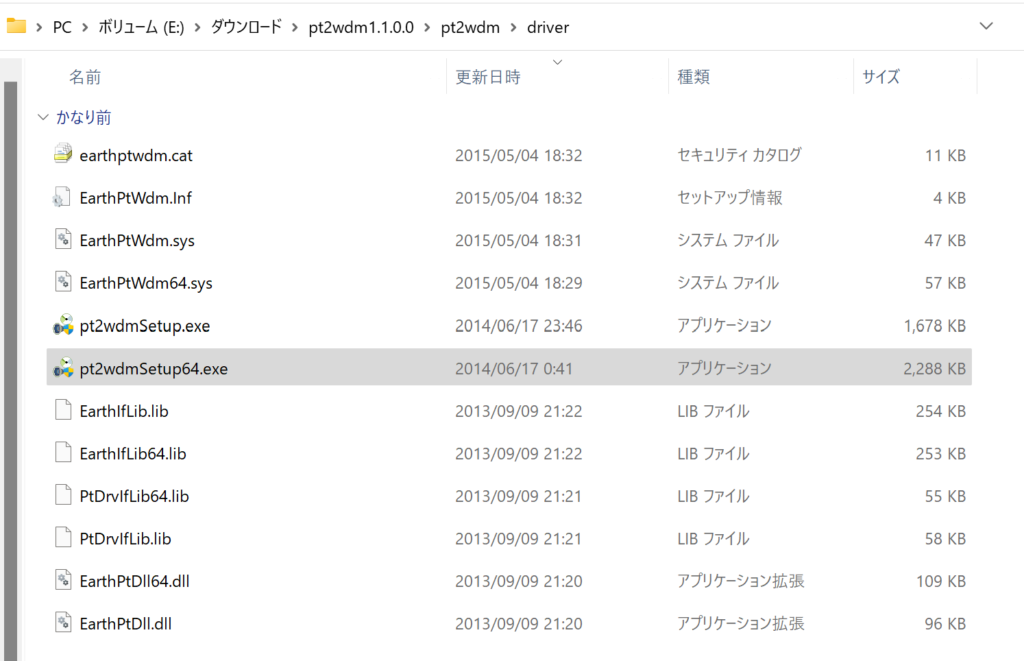1024x661 pixels.
Task: Go to ボリューム (E:) in the breadcrumb
Action: tap(141, 28)
